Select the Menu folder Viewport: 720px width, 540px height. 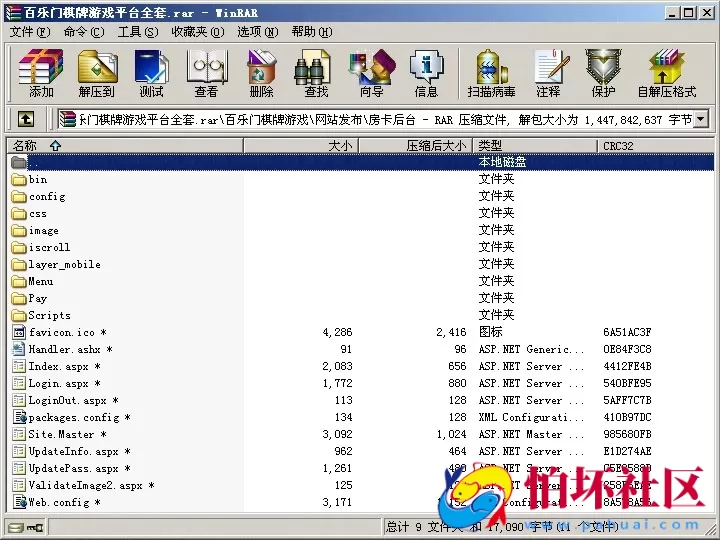pyautogui.click(x=32, y=281)
